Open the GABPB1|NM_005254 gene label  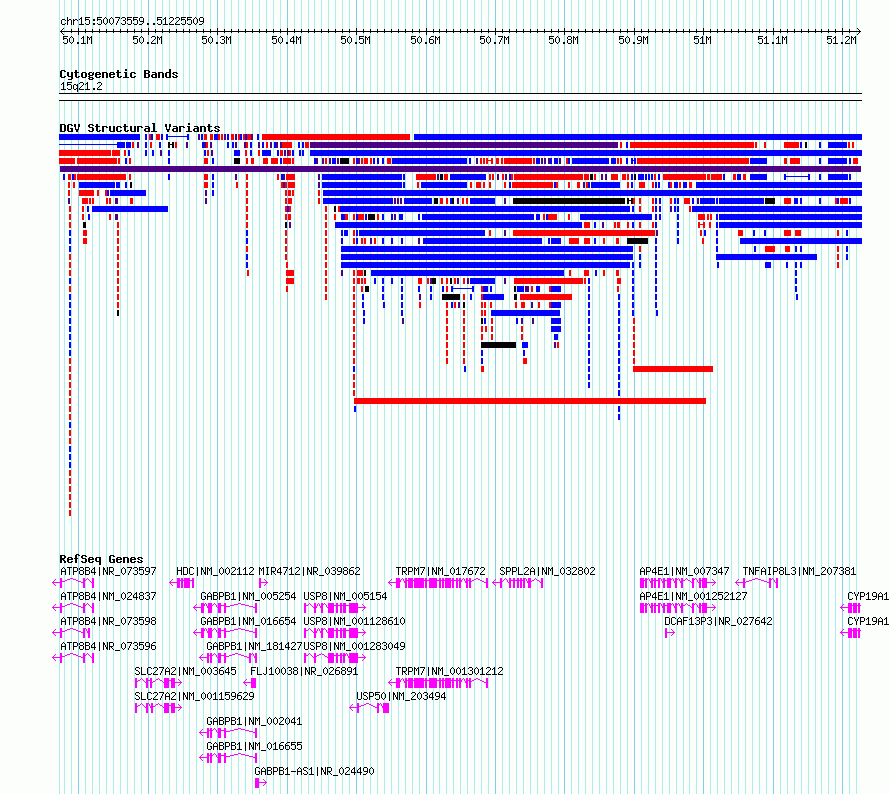coord(248,596)
